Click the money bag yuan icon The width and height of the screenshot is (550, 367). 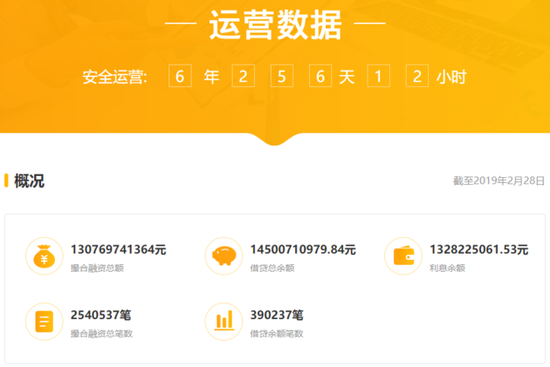click(x=44, y=256)
